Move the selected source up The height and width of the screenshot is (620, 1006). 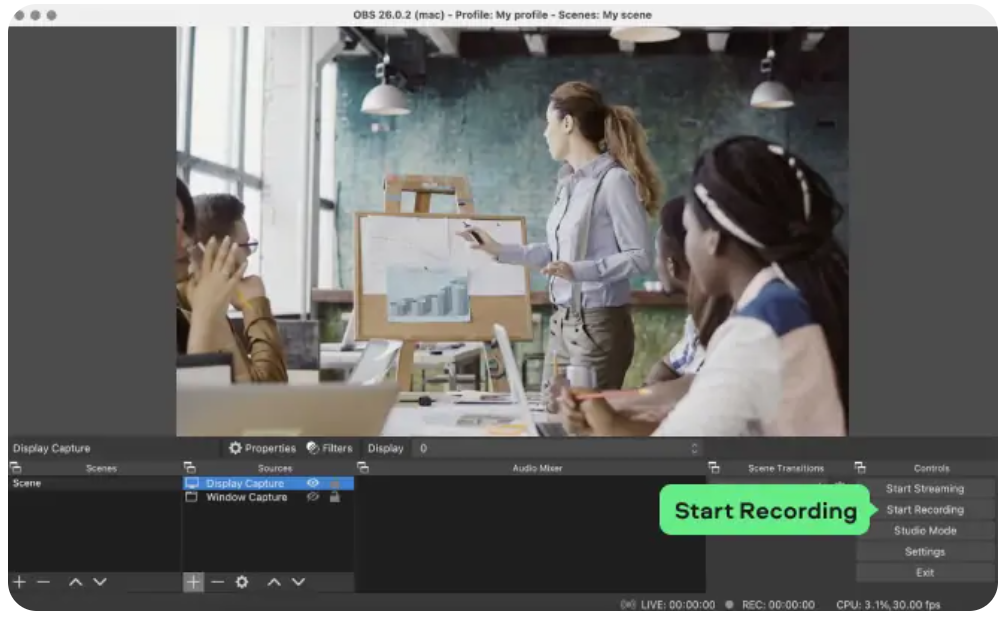(x=274, y=582)
